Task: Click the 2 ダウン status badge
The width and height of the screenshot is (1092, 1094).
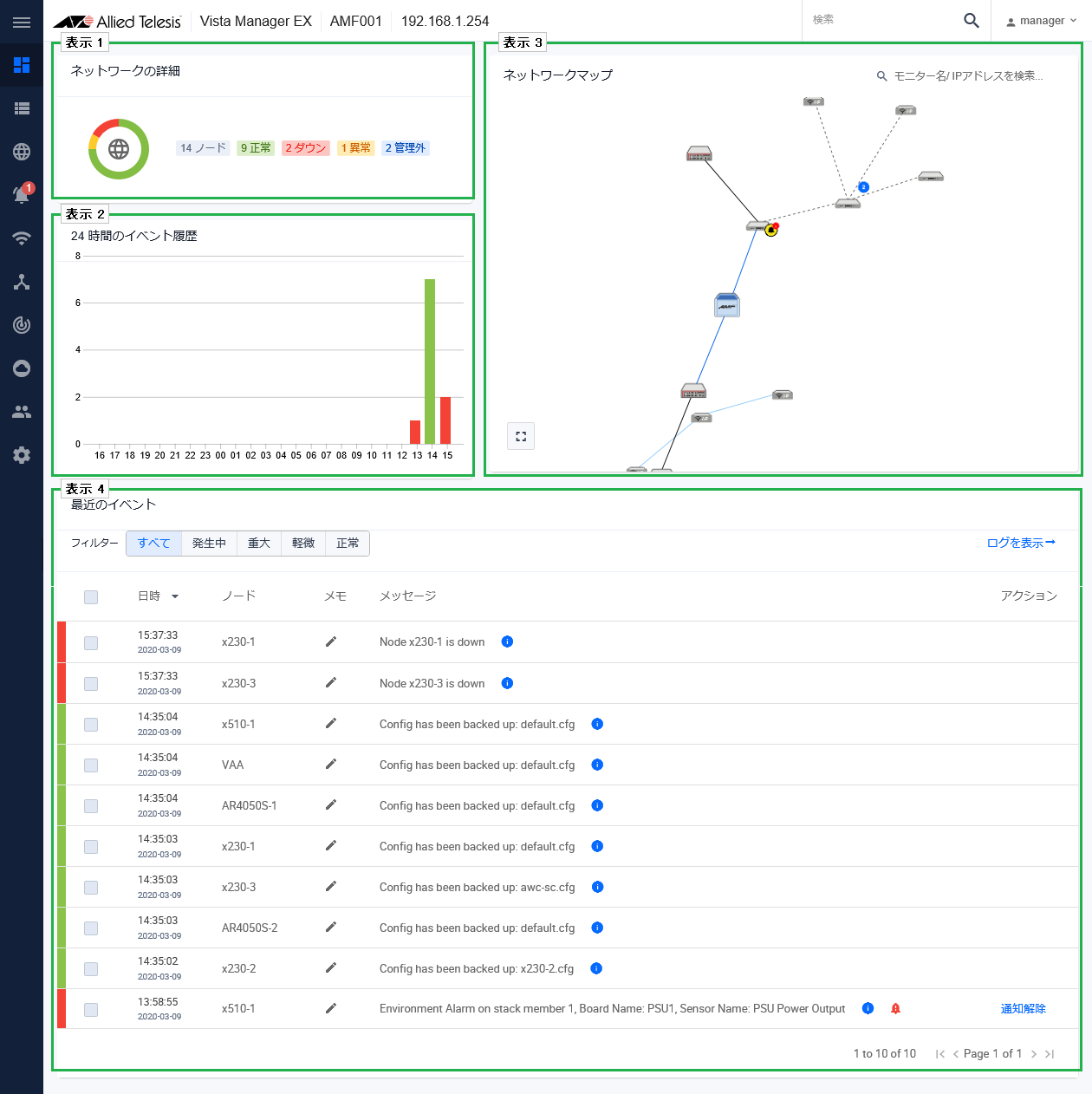Action: click(x=306, y=148)
